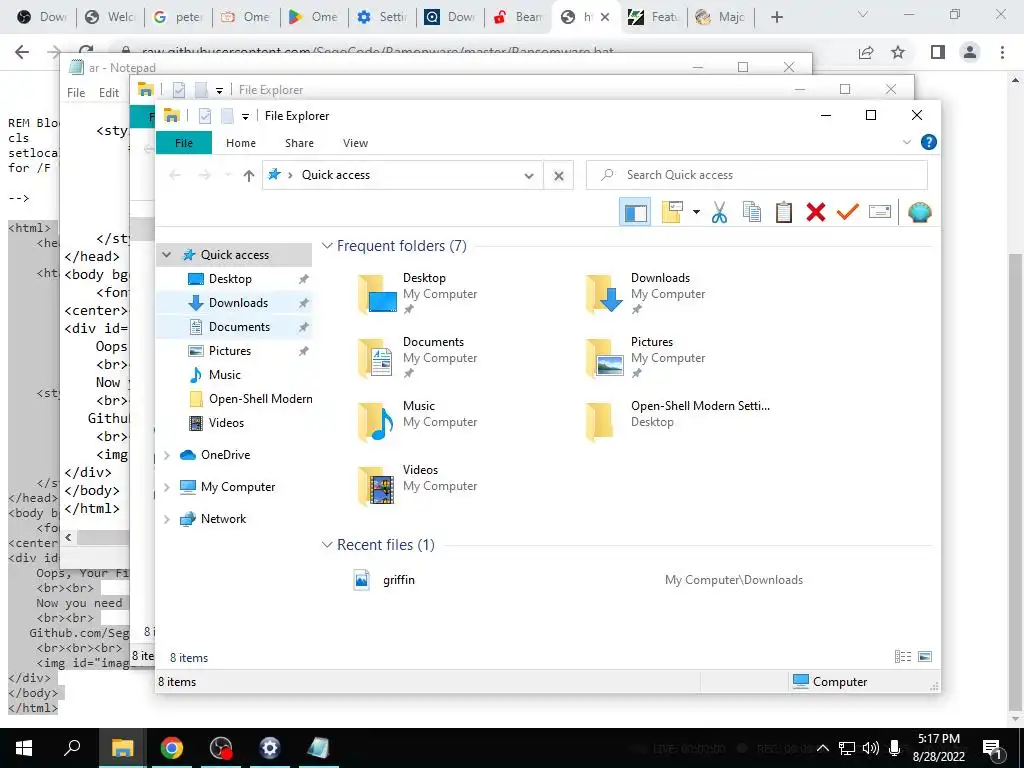
Task: Click the orange checkmark Properties icon
Action: click(848, 212)
